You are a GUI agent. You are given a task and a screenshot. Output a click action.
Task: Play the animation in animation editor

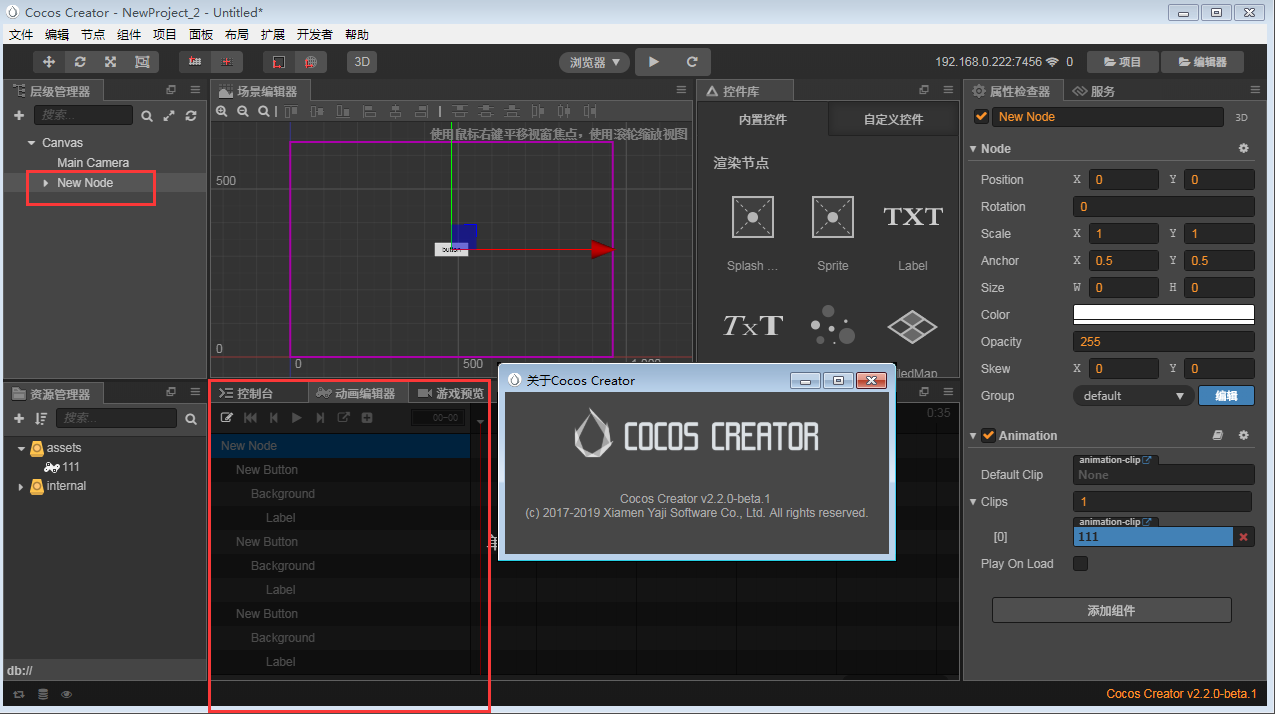(x=297, y=417)
